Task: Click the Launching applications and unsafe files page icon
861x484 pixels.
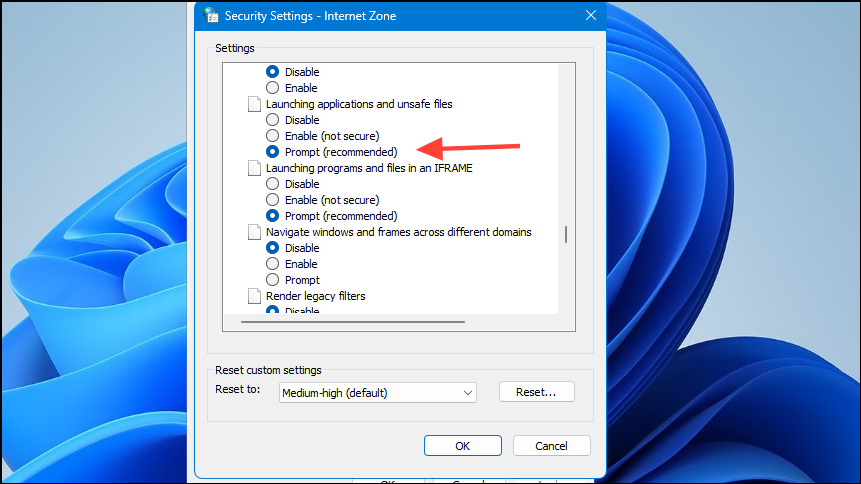Action: 254,104
